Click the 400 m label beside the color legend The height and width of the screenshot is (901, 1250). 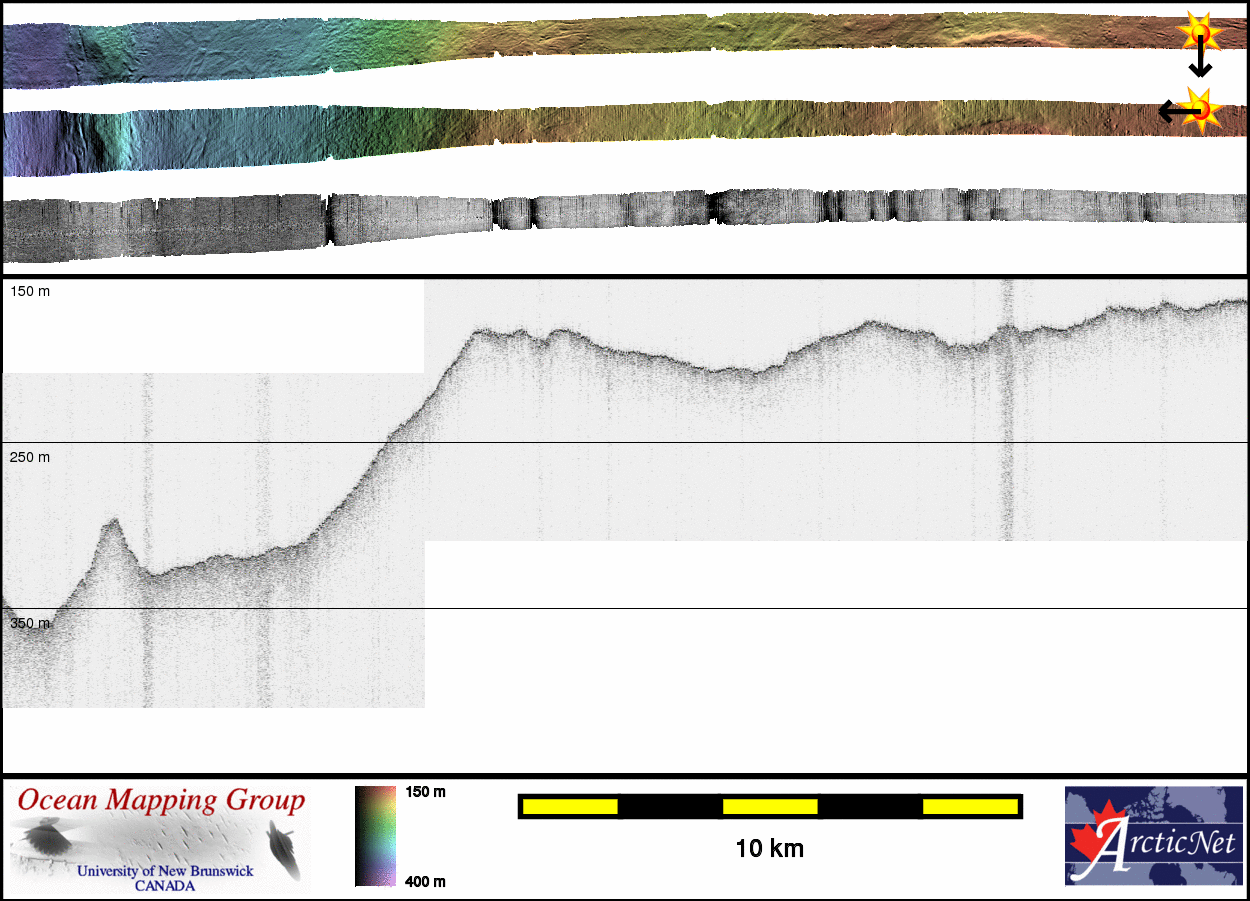[425, 881]
